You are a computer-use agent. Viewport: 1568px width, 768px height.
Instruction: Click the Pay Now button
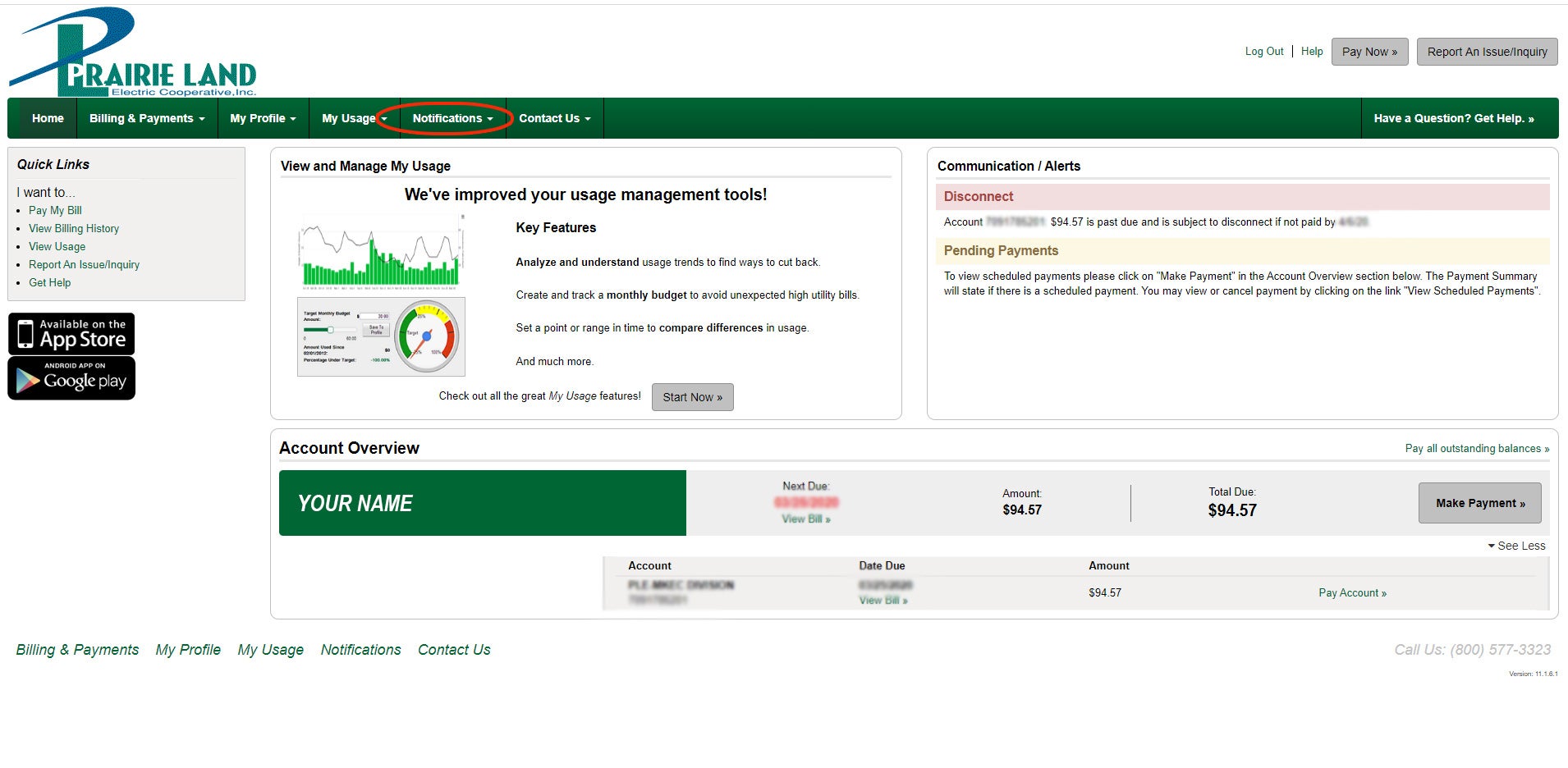[x=1369, y=52]
